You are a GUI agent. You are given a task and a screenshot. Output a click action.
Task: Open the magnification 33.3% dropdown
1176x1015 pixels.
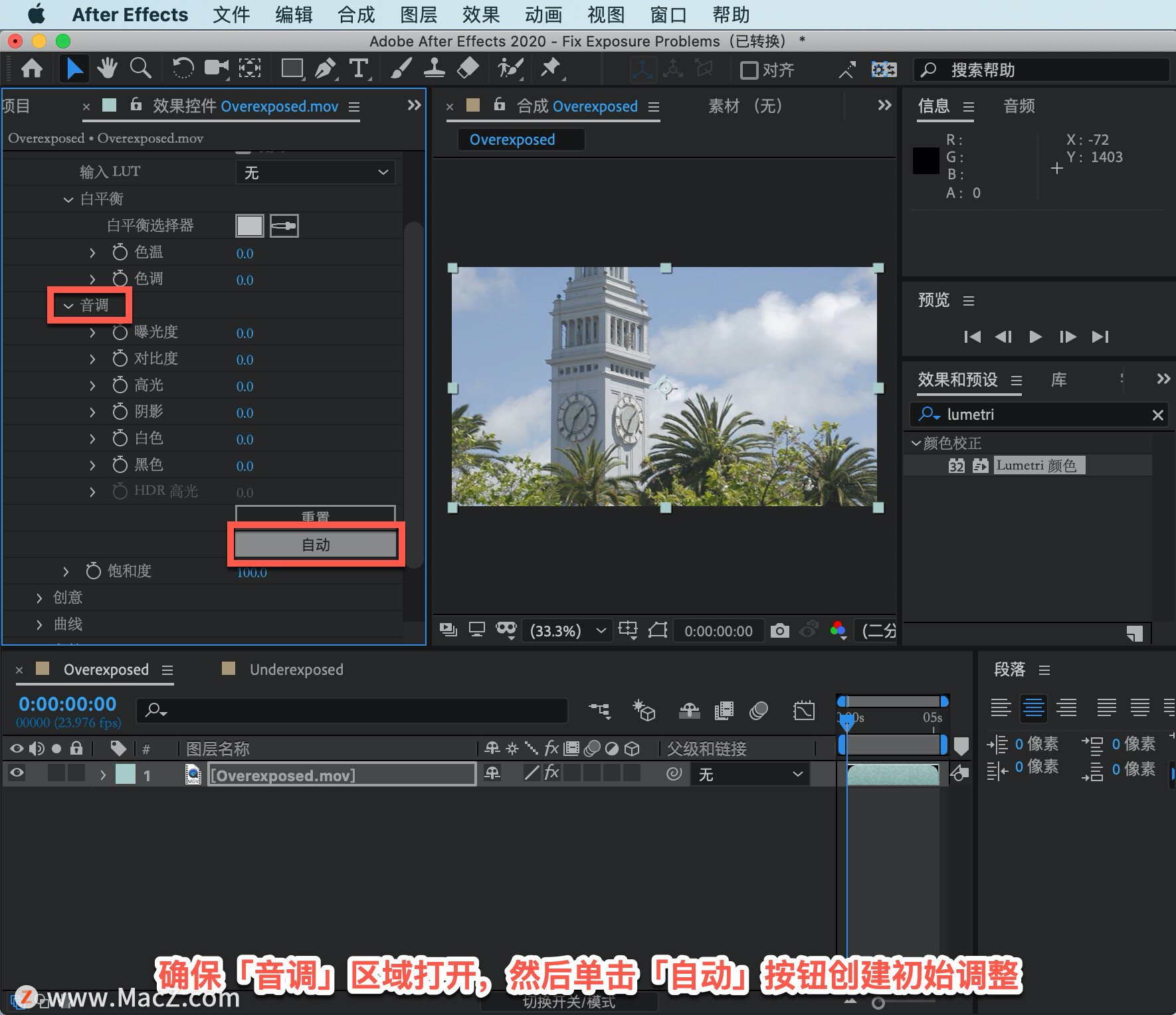click(567, 630)
